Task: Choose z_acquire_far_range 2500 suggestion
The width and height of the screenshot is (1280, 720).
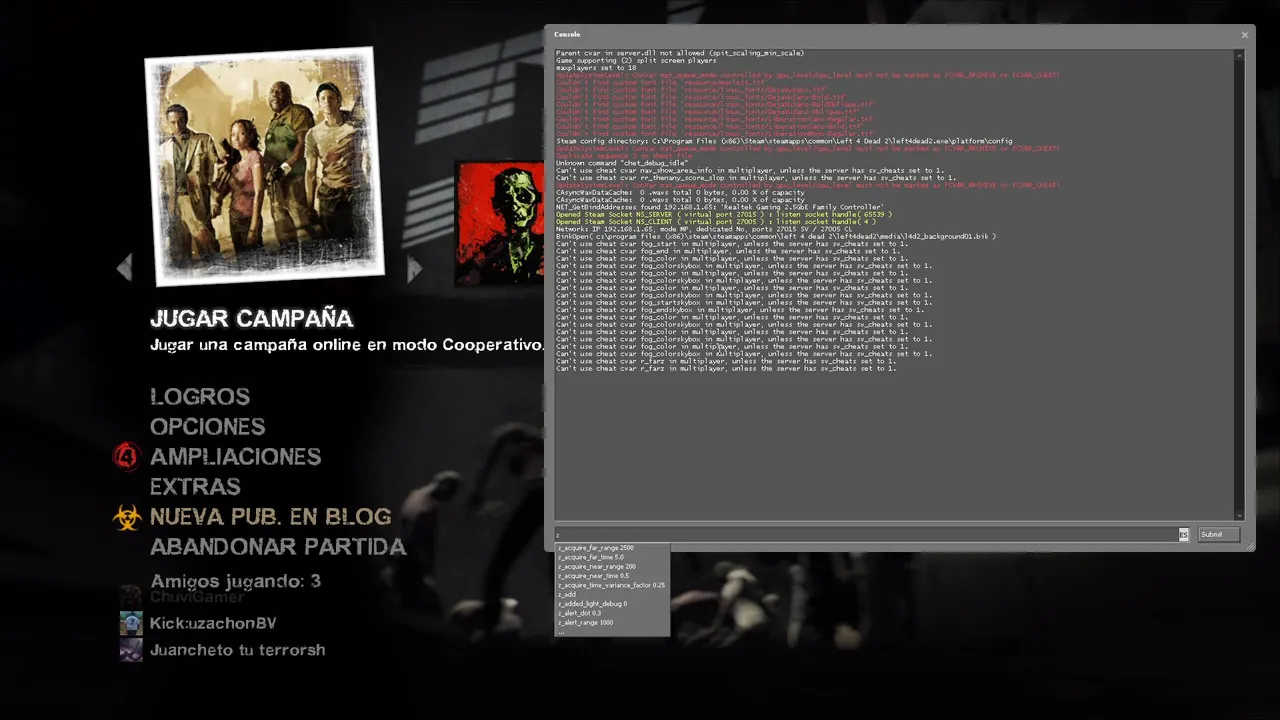Action: pos(595,548)
